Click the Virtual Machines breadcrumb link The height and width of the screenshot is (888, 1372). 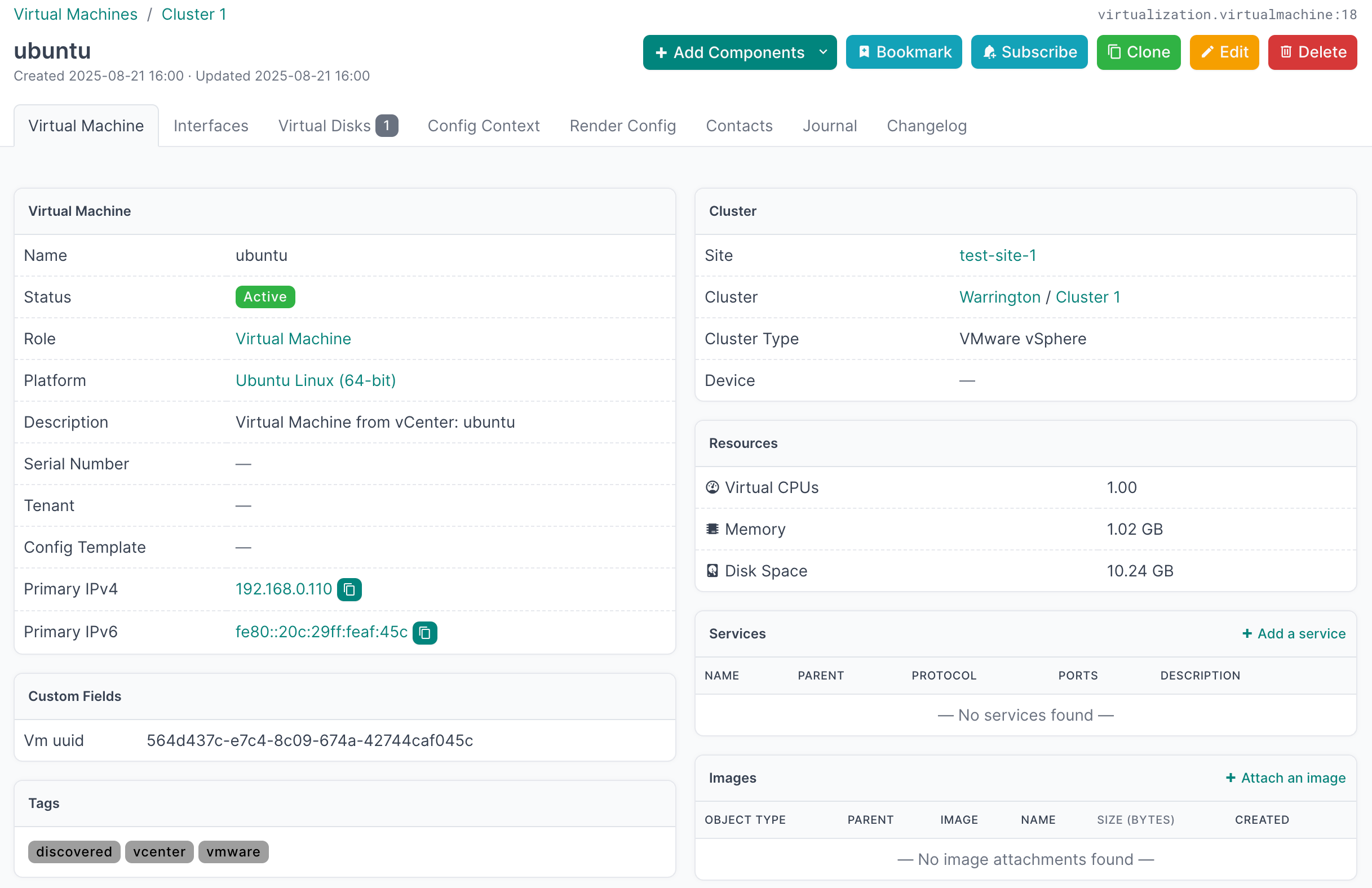tap(76, 14)
